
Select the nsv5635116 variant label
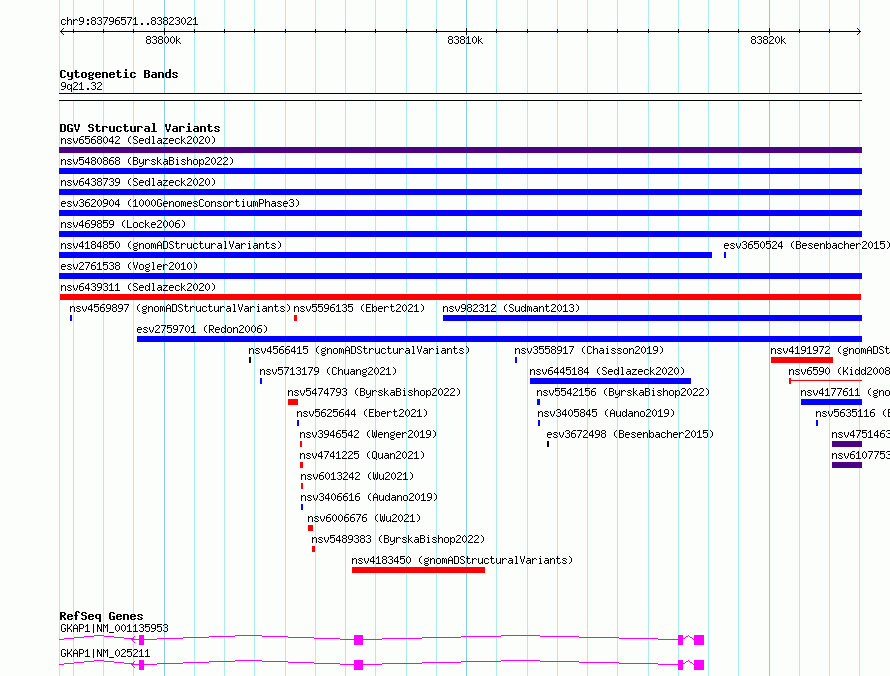point(853,413)
